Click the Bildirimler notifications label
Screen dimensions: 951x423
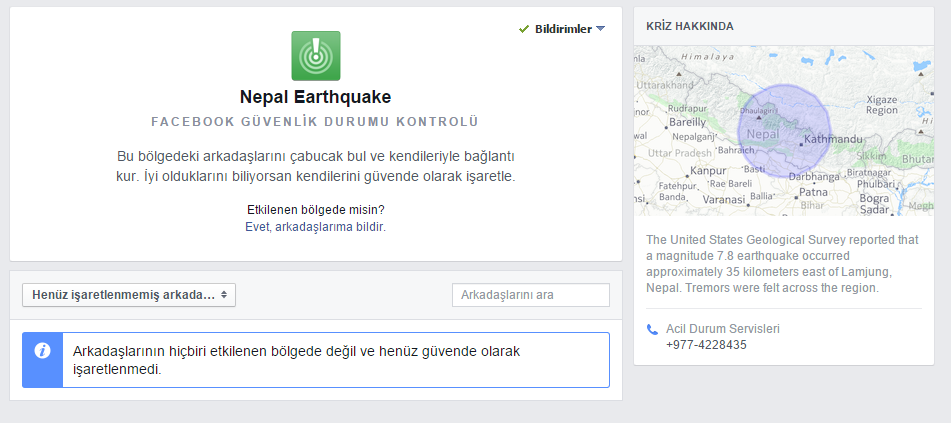point(563,29)
